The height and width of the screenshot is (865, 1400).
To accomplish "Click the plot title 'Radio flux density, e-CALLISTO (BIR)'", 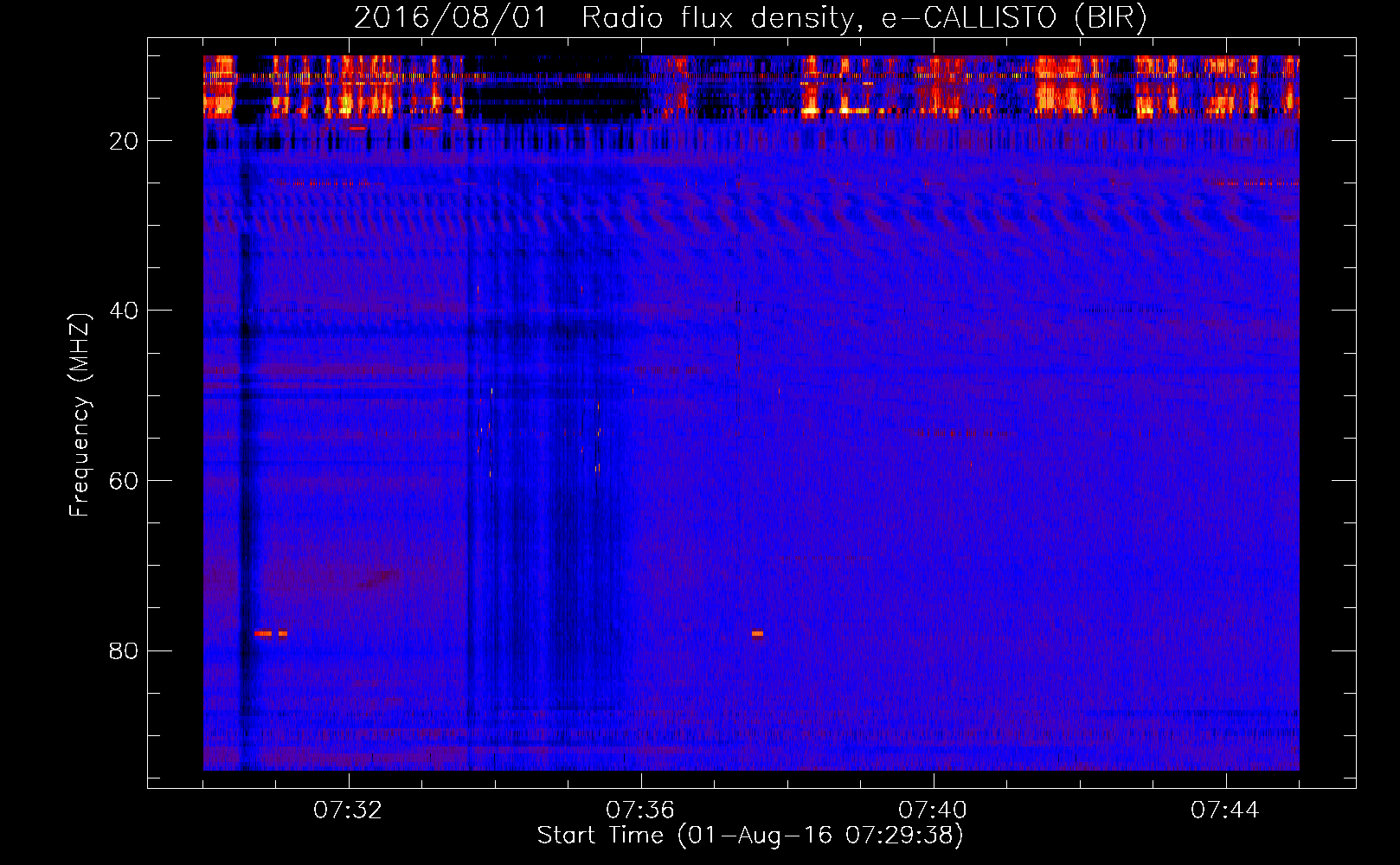I will coord(864,18).
